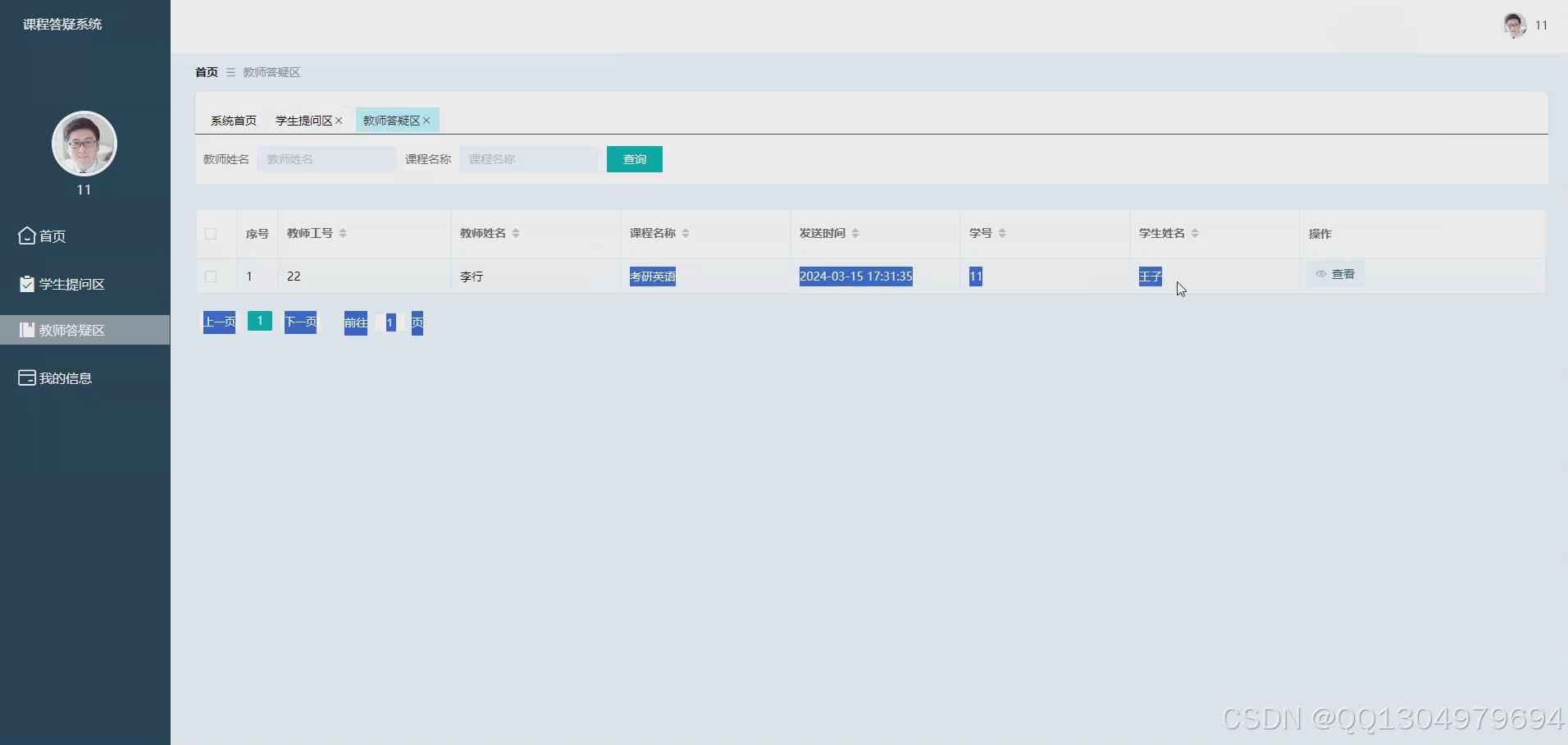The image size is (1568, 745).
Task: Close the 教师答疑区 tab
Action: coord(426,121)
